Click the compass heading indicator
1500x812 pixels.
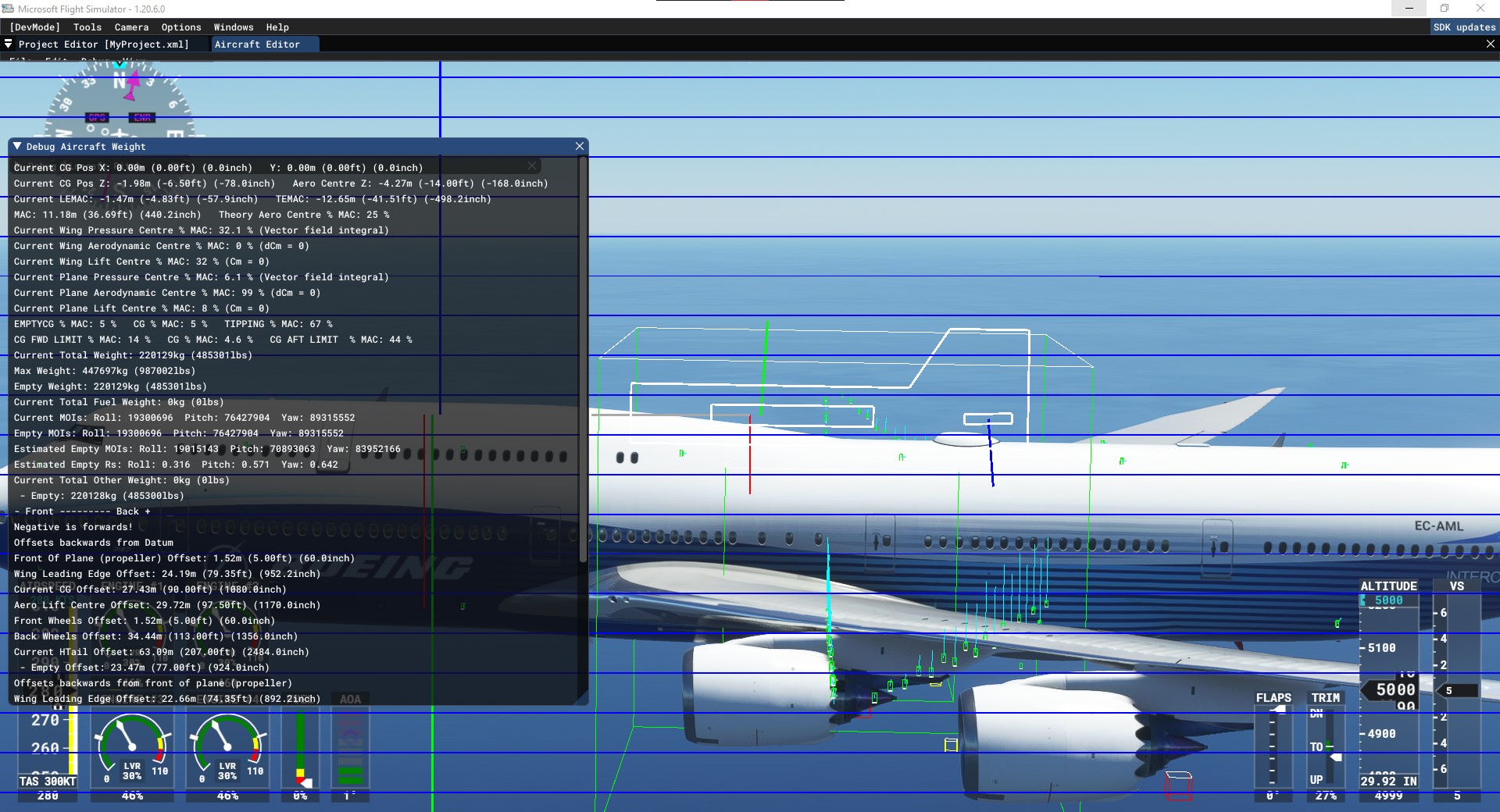[119, 101]
